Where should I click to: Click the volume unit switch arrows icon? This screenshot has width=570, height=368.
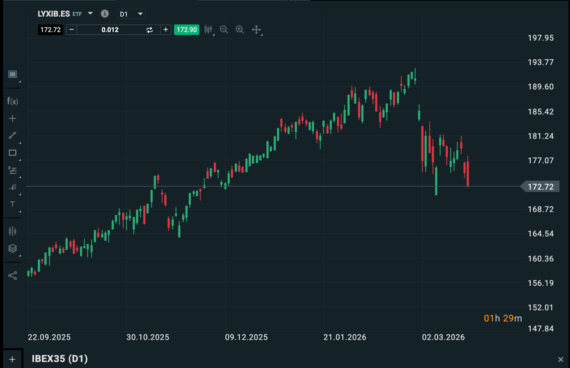pos(149,30)
